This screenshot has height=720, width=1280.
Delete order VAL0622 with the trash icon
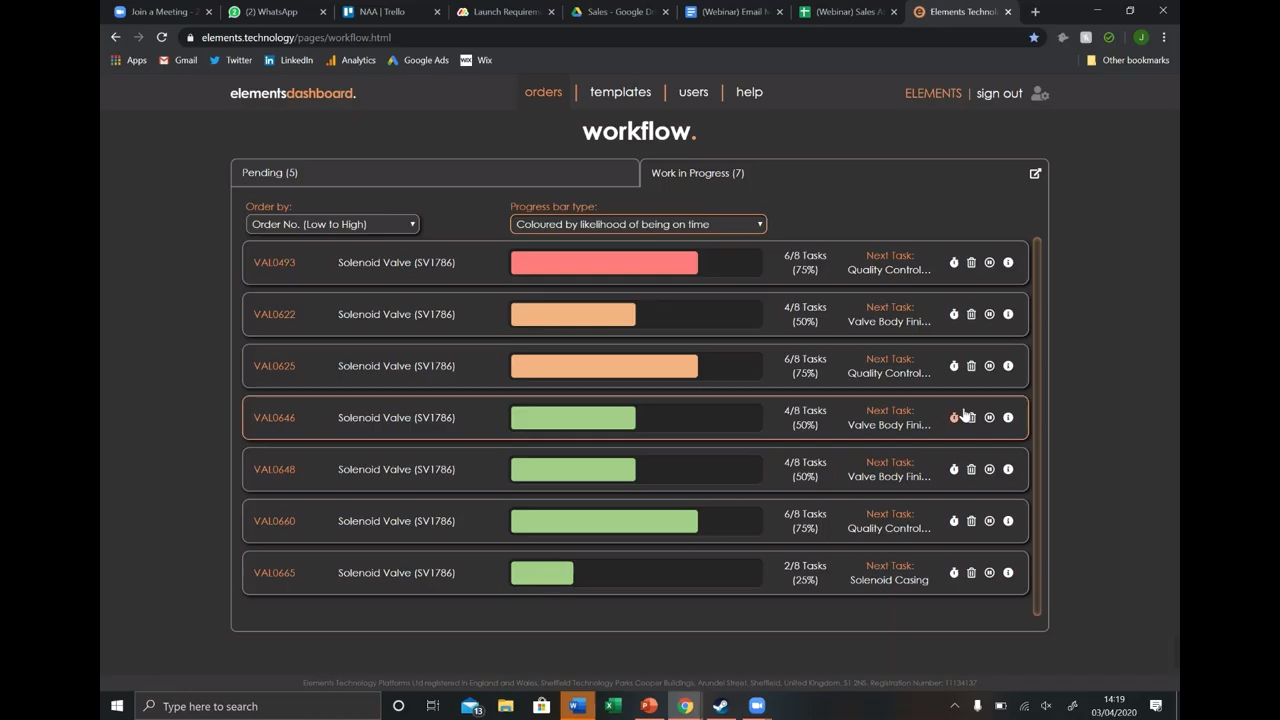[x=971, y=314]
